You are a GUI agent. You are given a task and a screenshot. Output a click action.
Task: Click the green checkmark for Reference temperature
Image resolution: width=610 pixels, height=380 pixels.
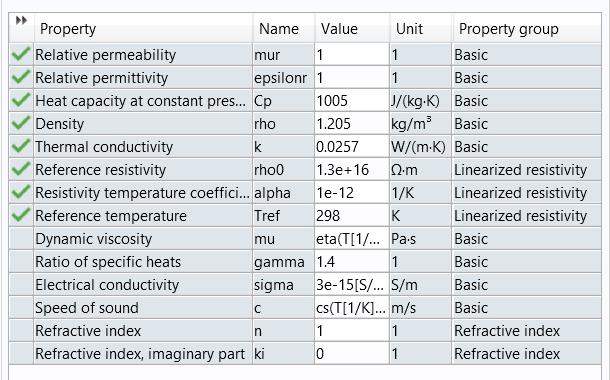click(21, 215)
